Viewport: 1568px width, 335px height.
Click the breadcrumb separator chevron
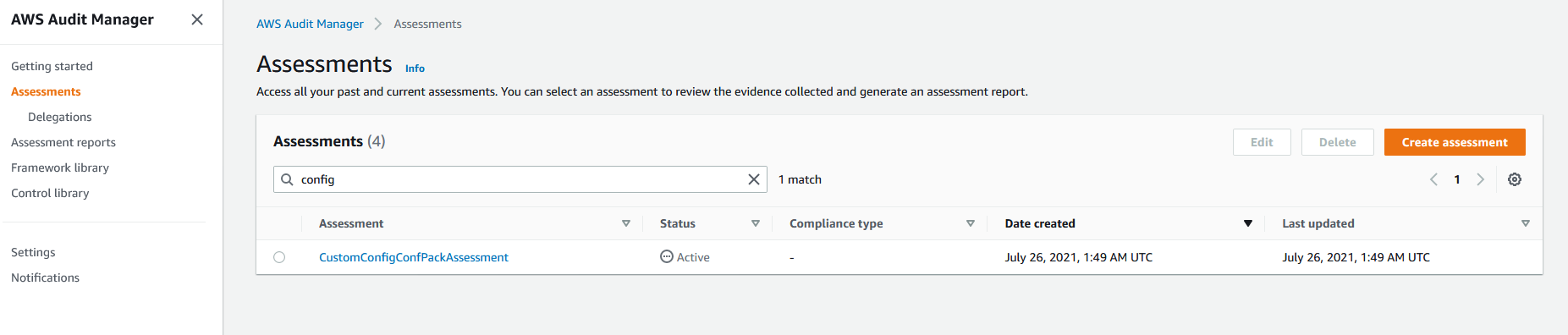tap(378, 24)
